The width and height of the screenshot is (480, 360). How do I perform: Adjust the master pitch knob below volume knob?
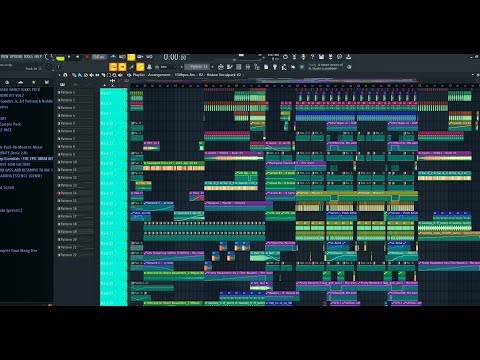tap(49, 68)
